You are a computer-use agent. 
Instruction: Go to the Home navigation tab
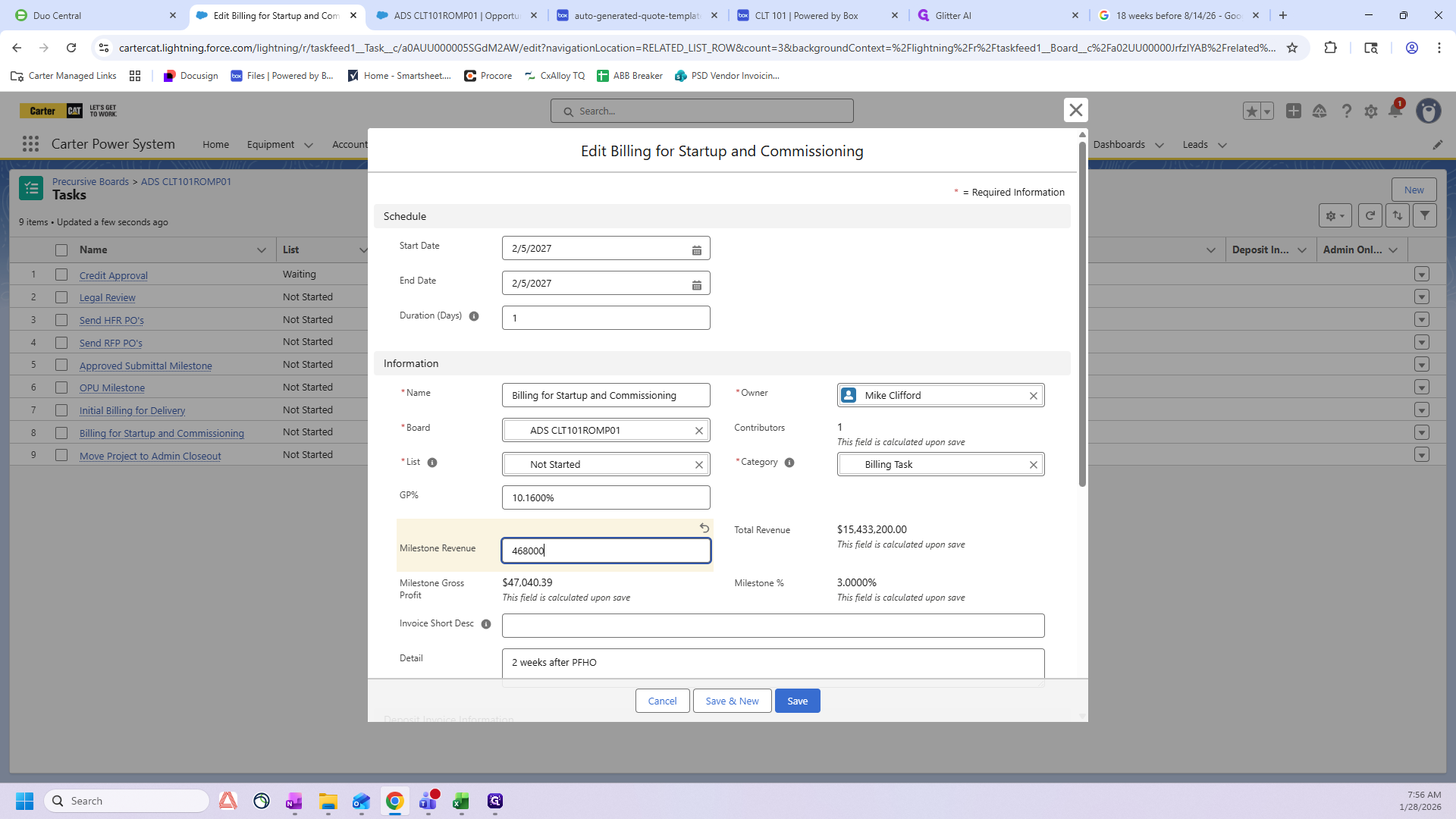215,145
